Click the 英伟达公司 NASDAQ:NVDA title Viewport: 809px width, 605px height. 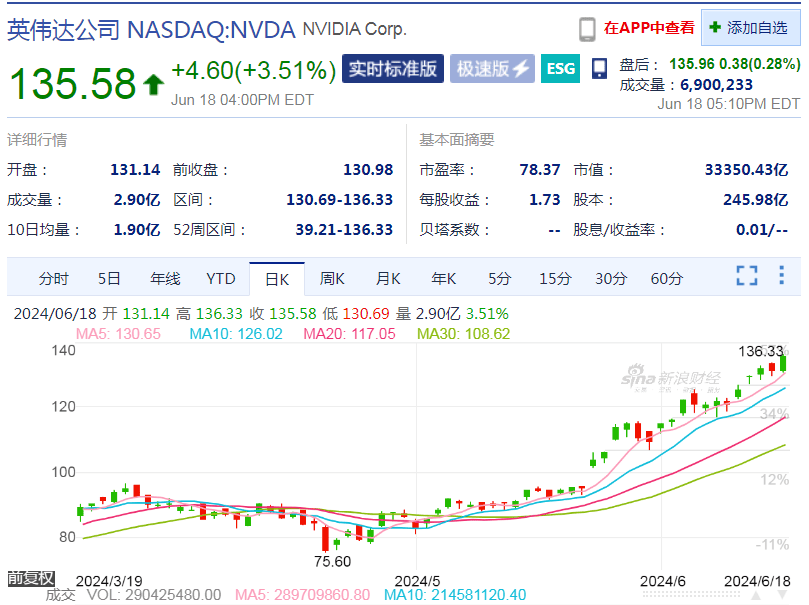(151, 30)
